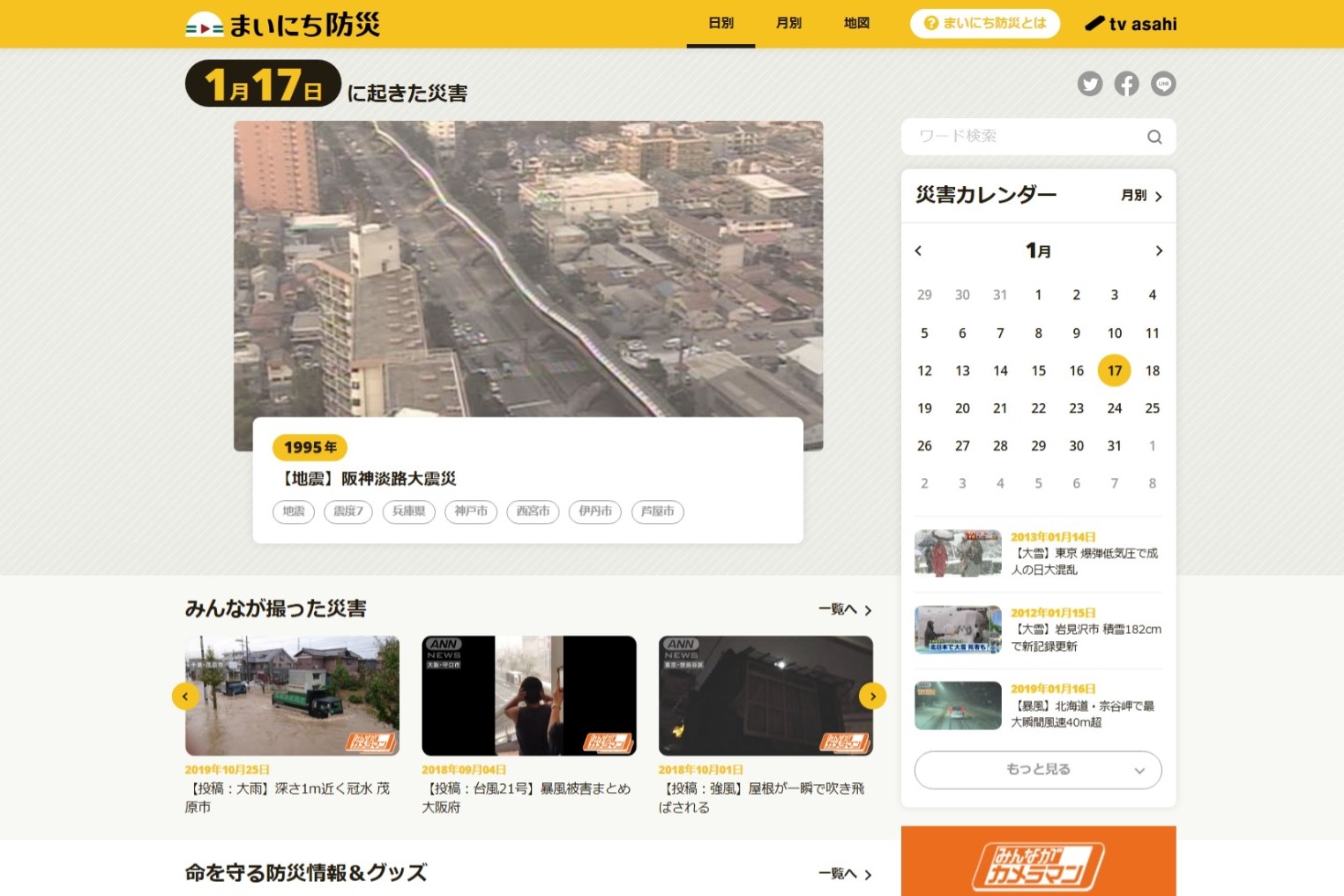Open 月別 link in 災害カレンダー header
The height and width of the screenshot is (896, 1344).
point(1141,196)
